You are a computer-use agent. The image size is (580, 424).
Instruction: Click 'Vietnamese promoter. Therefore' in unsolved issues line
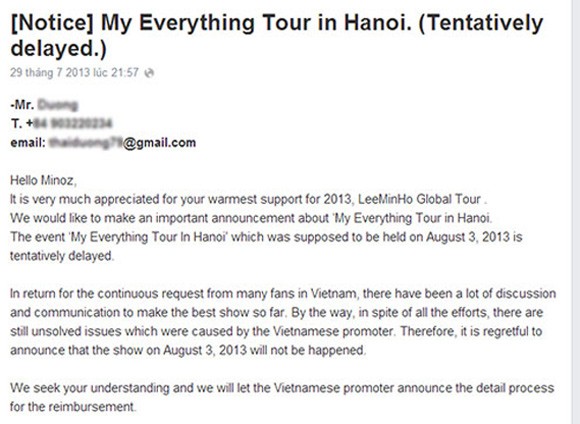(x=364, y=332)
